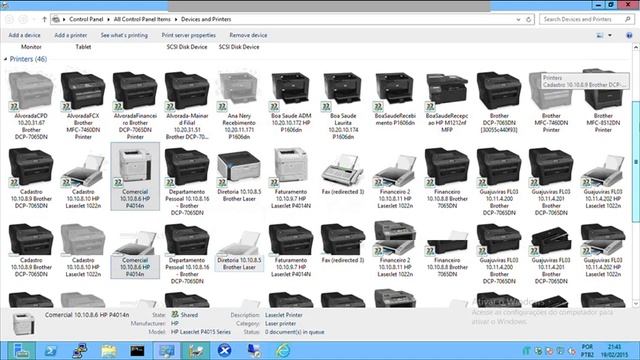Open the change view dropdown arrow
Viewport: 640px width, 360px height.
click(x=610, y=36)
